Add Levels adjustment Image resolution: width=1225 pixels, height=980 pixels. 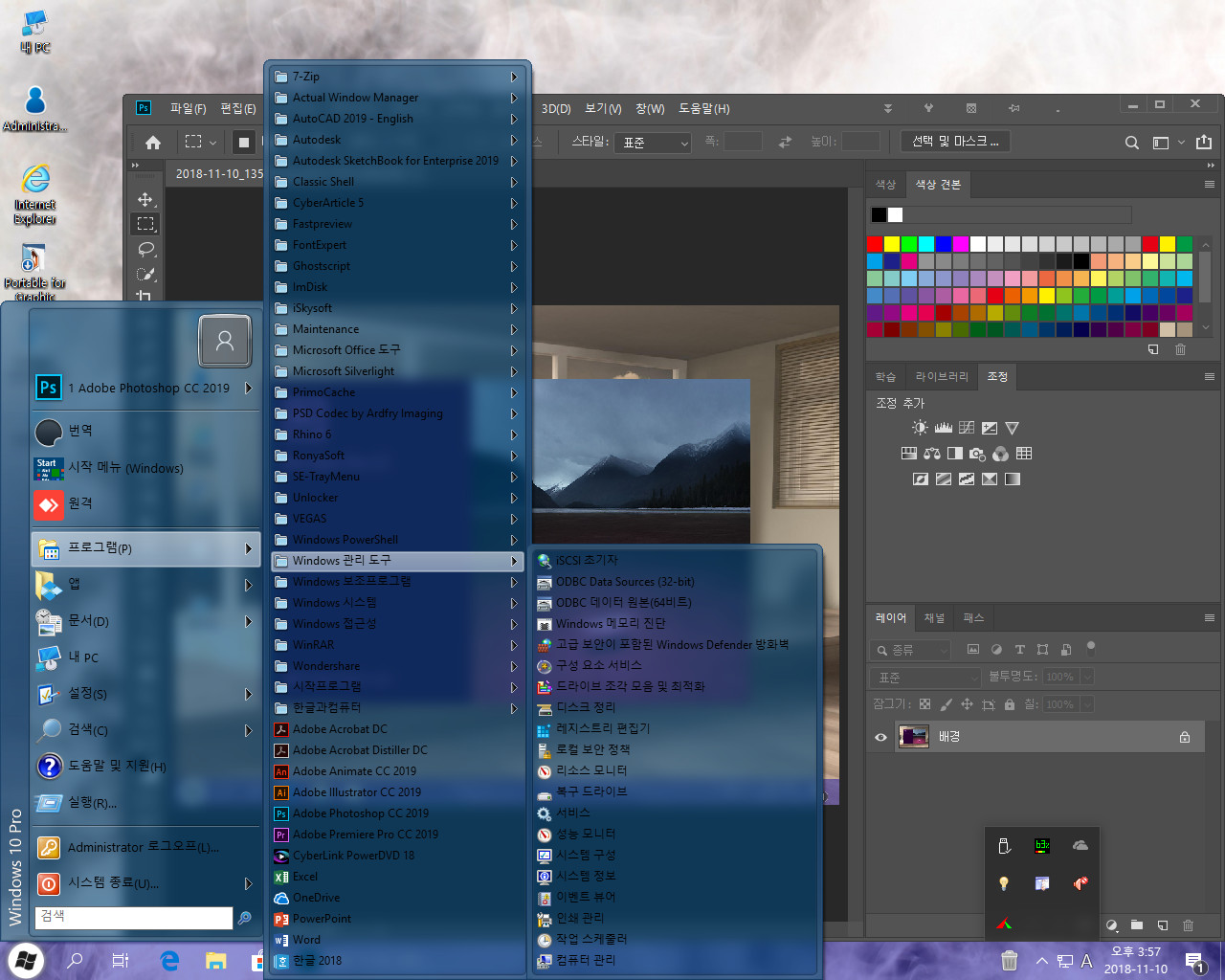coord(944,428)
